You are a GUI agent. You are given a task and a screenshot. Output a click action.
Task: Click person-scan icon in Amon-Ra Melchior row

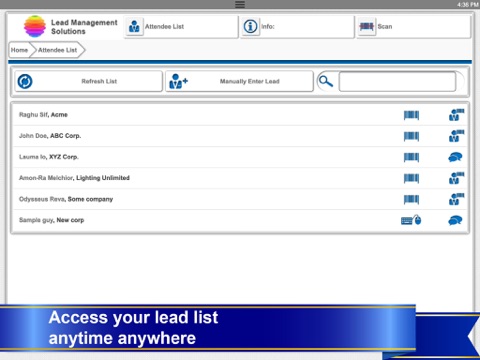tap(456, 178)
